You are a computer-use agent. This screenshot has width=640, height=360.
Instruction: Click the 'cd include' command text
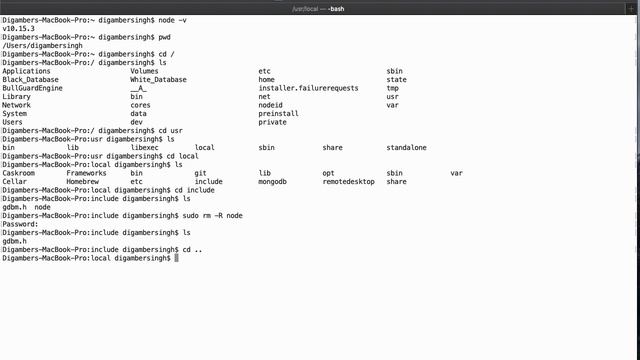coord(194,190)
